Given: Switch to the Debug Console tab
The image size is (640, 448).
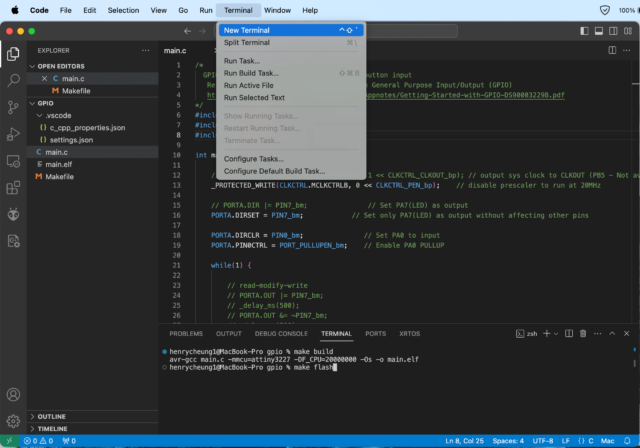Looking at the screenshot, I should tap(281, 333).
